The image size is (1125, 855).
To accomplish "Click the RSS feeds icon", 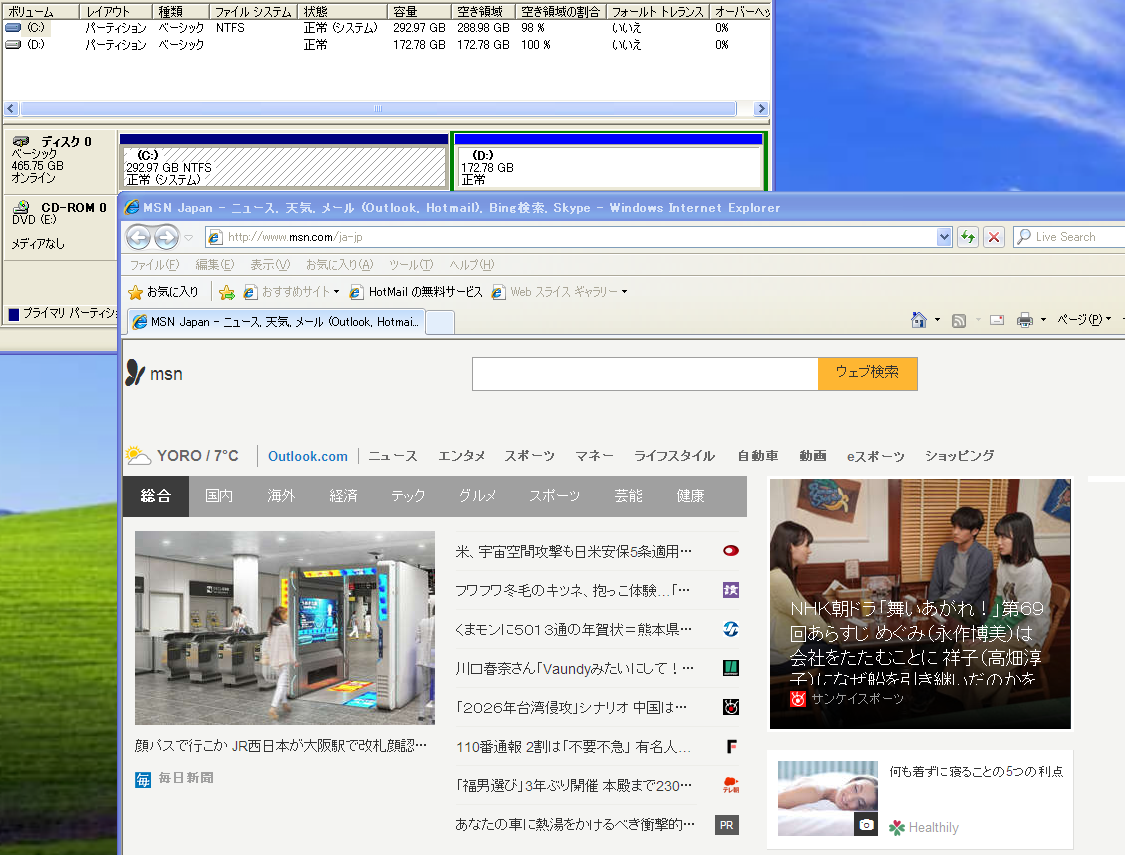I will click(959, 321).
